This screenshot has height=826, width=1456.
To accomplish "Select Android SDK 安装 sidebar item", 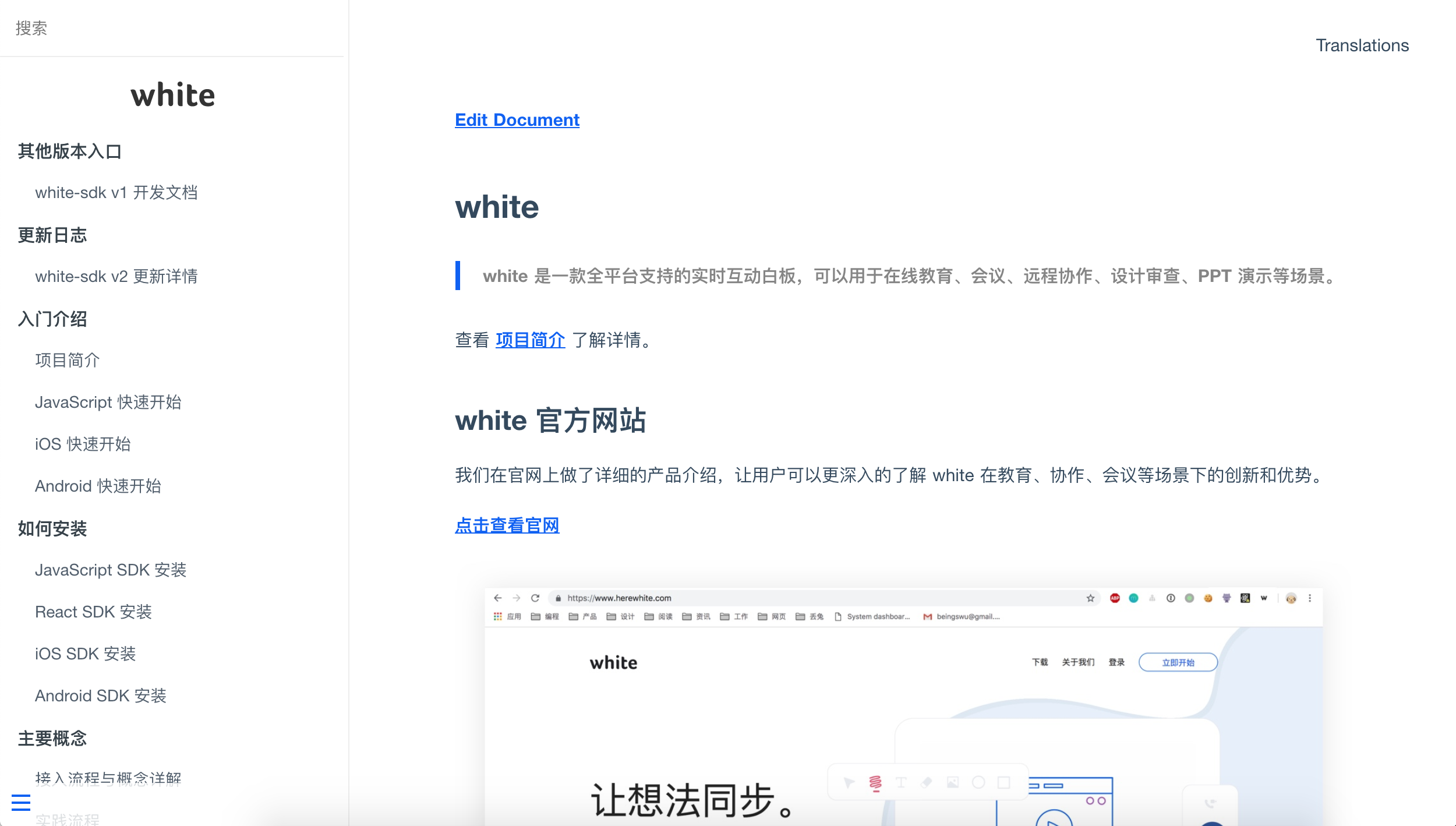I will click(x=100, y=696).
